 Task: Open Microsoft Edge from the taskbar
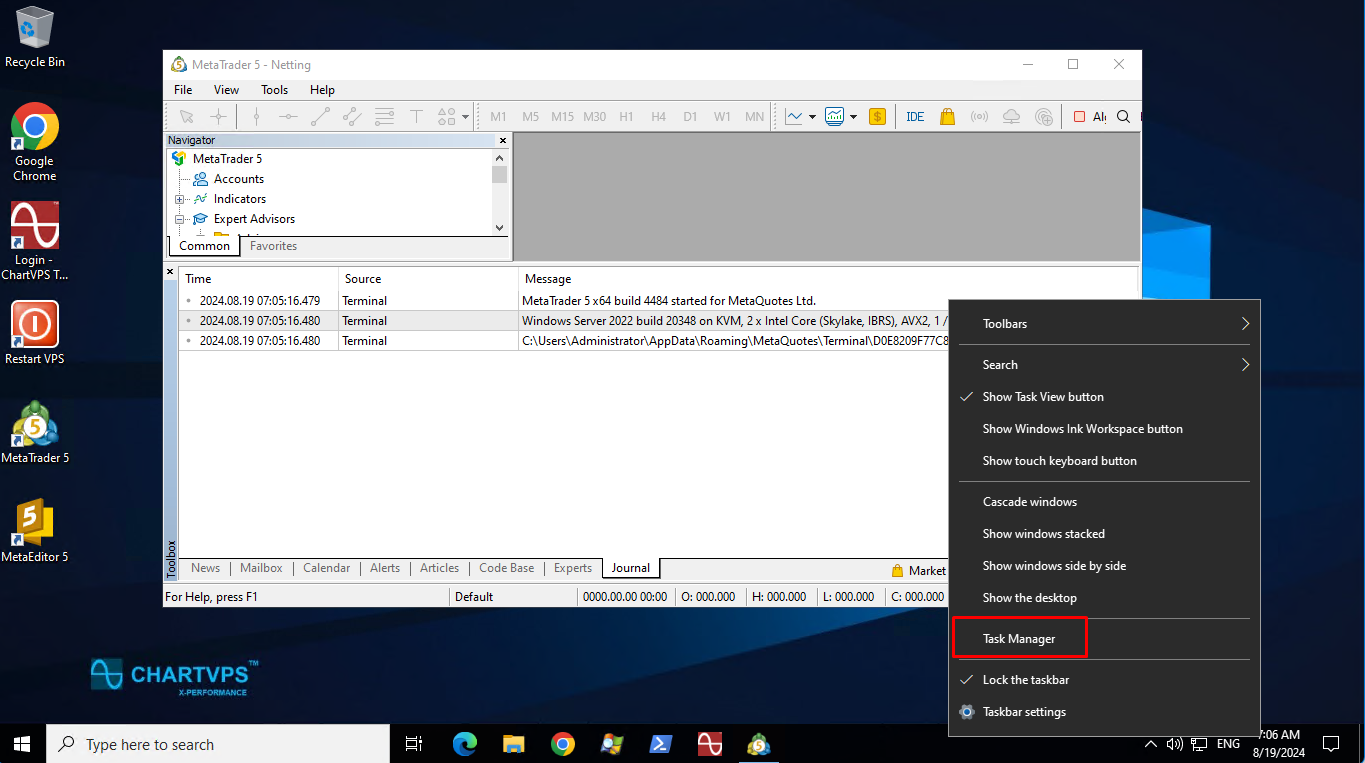click(465, 744)
